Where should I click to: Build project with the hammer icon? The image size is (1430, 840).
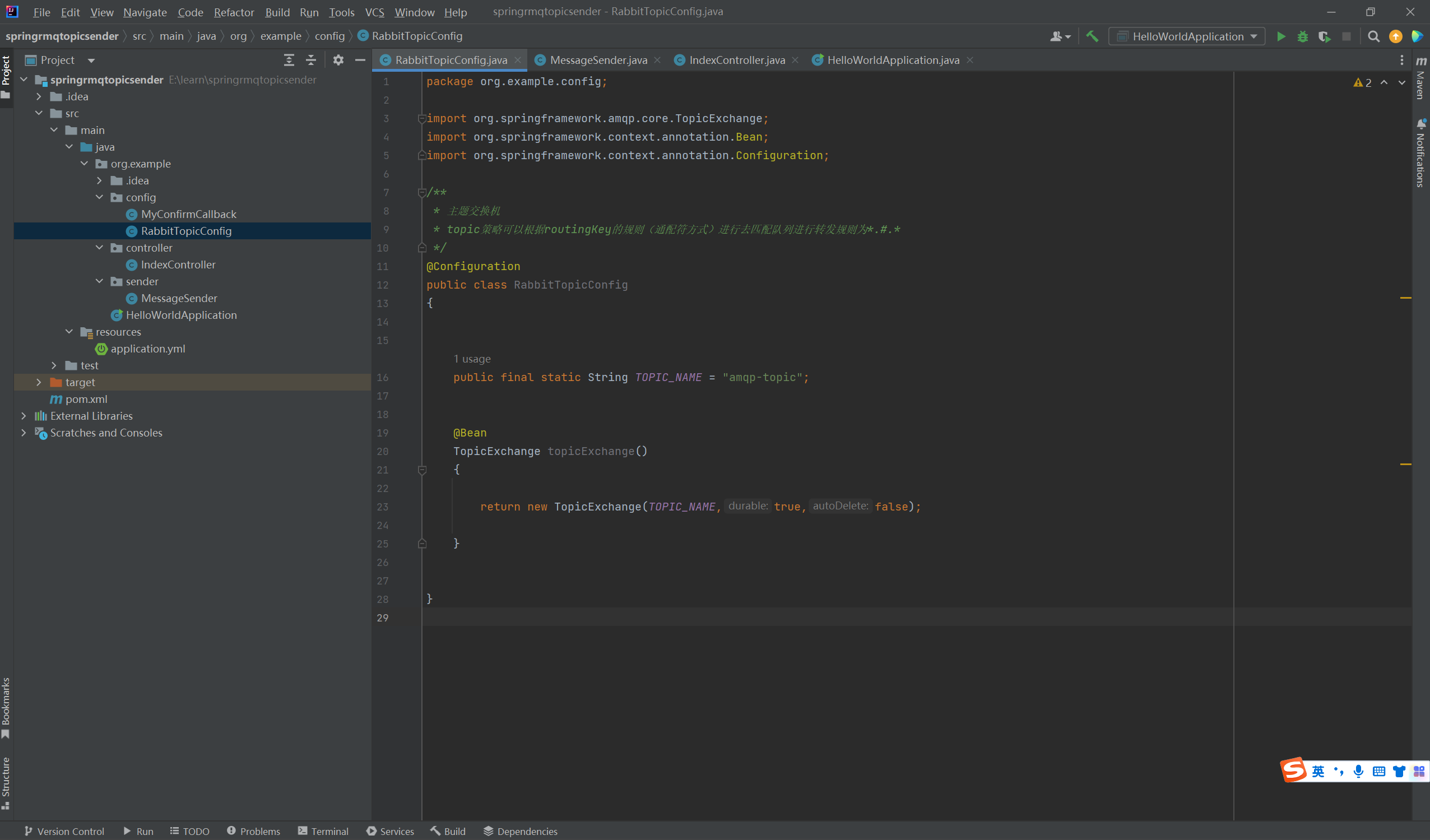coord(1092,36)
